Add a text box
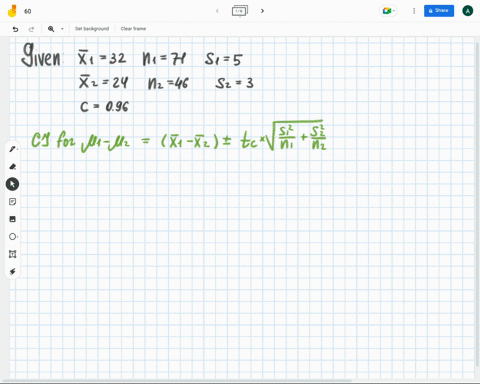This screenshot has width=480, height=384. coord(13,254)
